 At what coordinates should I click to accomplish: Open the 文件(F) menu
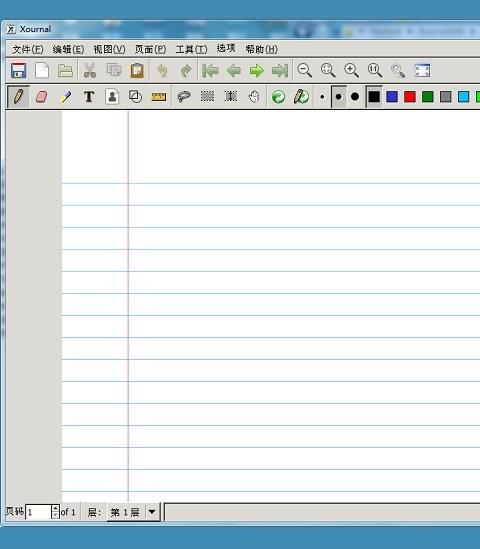[x=28, y=49]
